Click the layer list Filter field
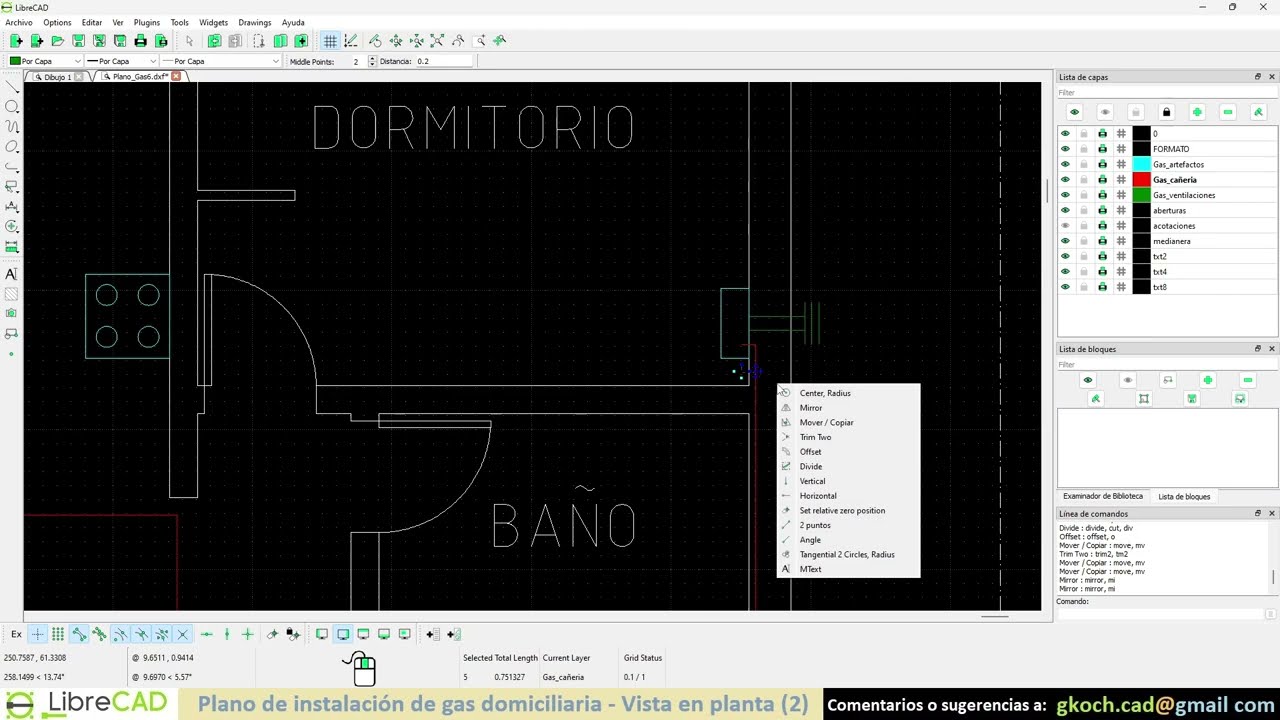The width and height of the screenshot is (1280, 720). 1167,93
